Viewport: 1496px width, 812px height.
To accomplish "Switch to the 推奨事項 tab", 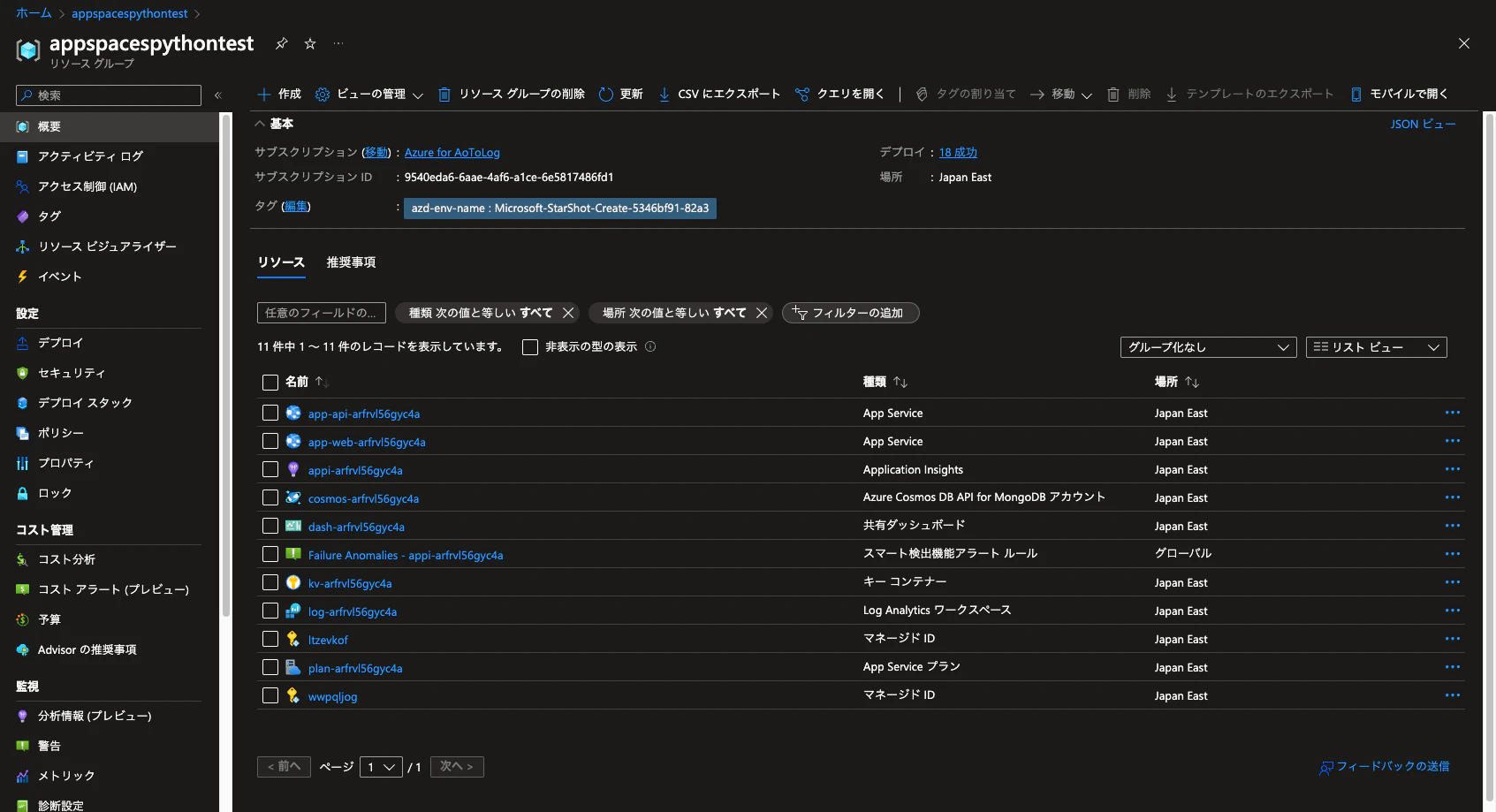I will click(x=351, y=262).
